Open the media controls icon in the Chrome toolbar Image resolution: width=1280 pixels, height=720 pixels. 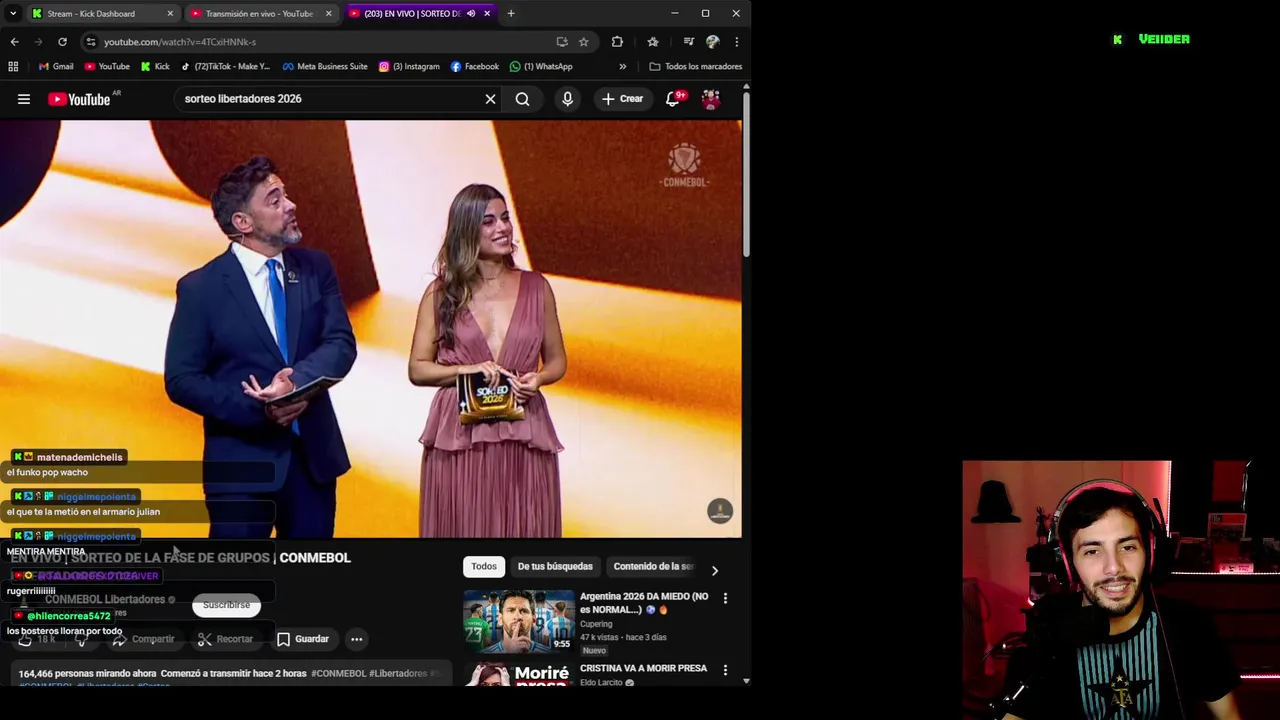pos(689,42)
